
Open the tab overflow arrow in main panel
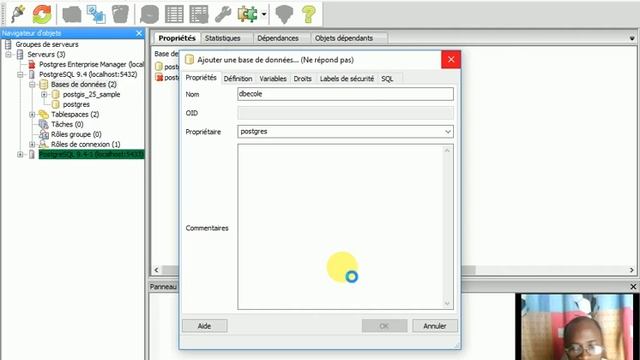click(632, 38)
